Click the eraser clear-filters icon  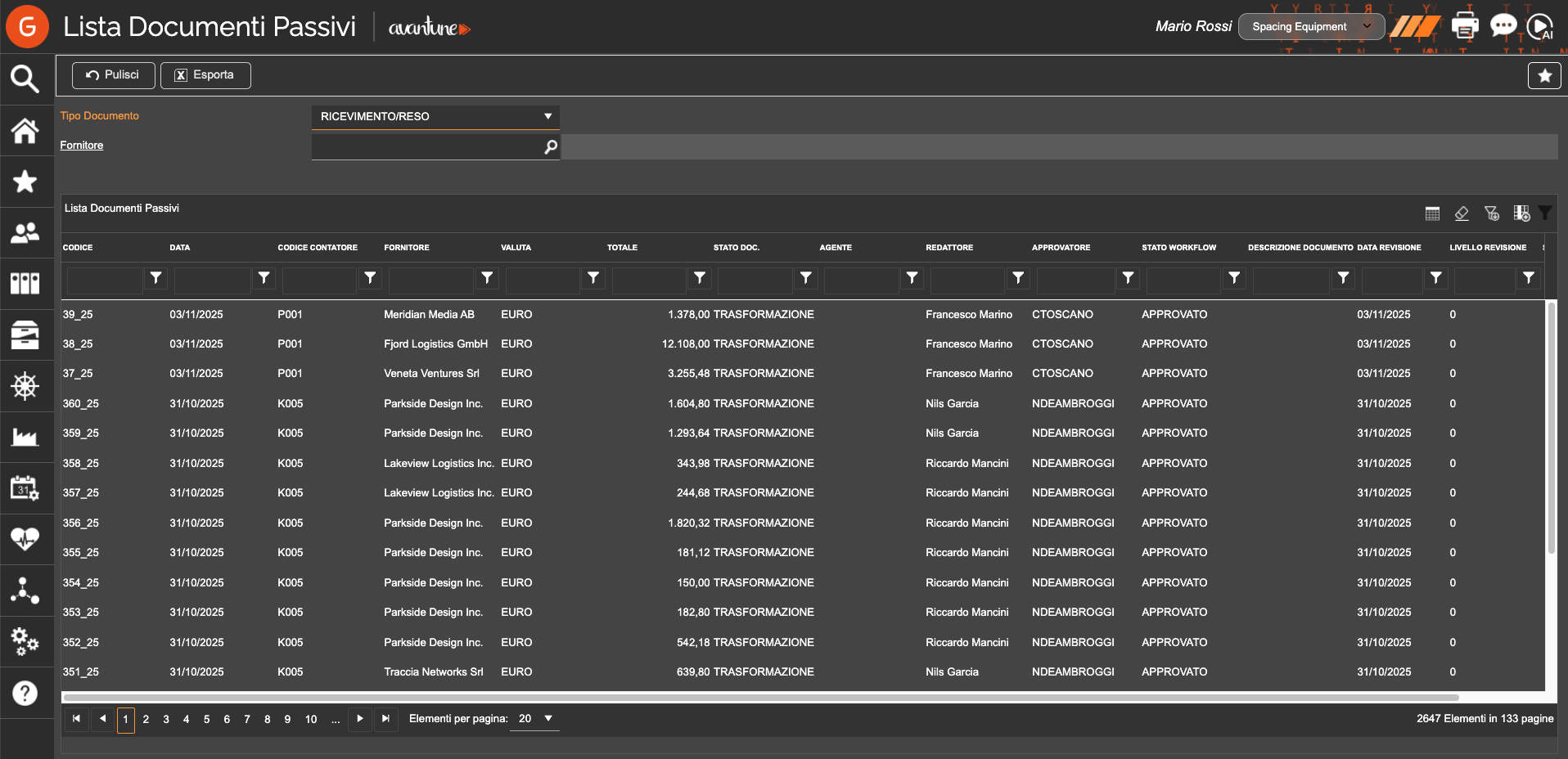coord(1462,213)
